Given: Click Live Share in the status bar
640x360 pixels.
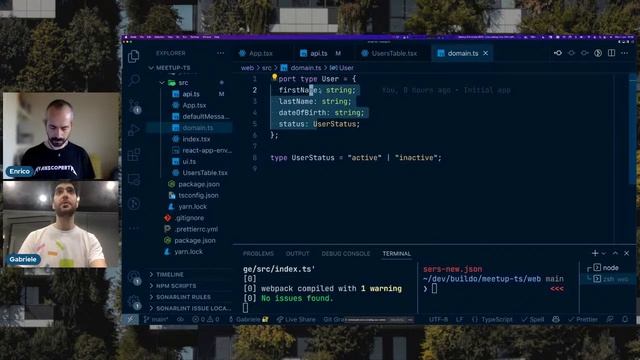Looking at the screenshot, I should (x=296, y=320).
